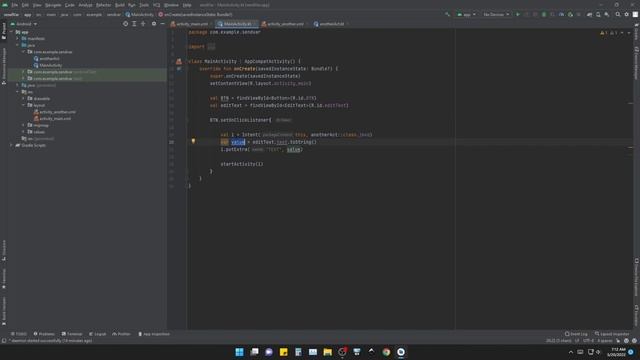Image resolution: width=640 pixels, height=360 pixels.
Task: Open the No Devices device dropdown
Action: point(496,15)
